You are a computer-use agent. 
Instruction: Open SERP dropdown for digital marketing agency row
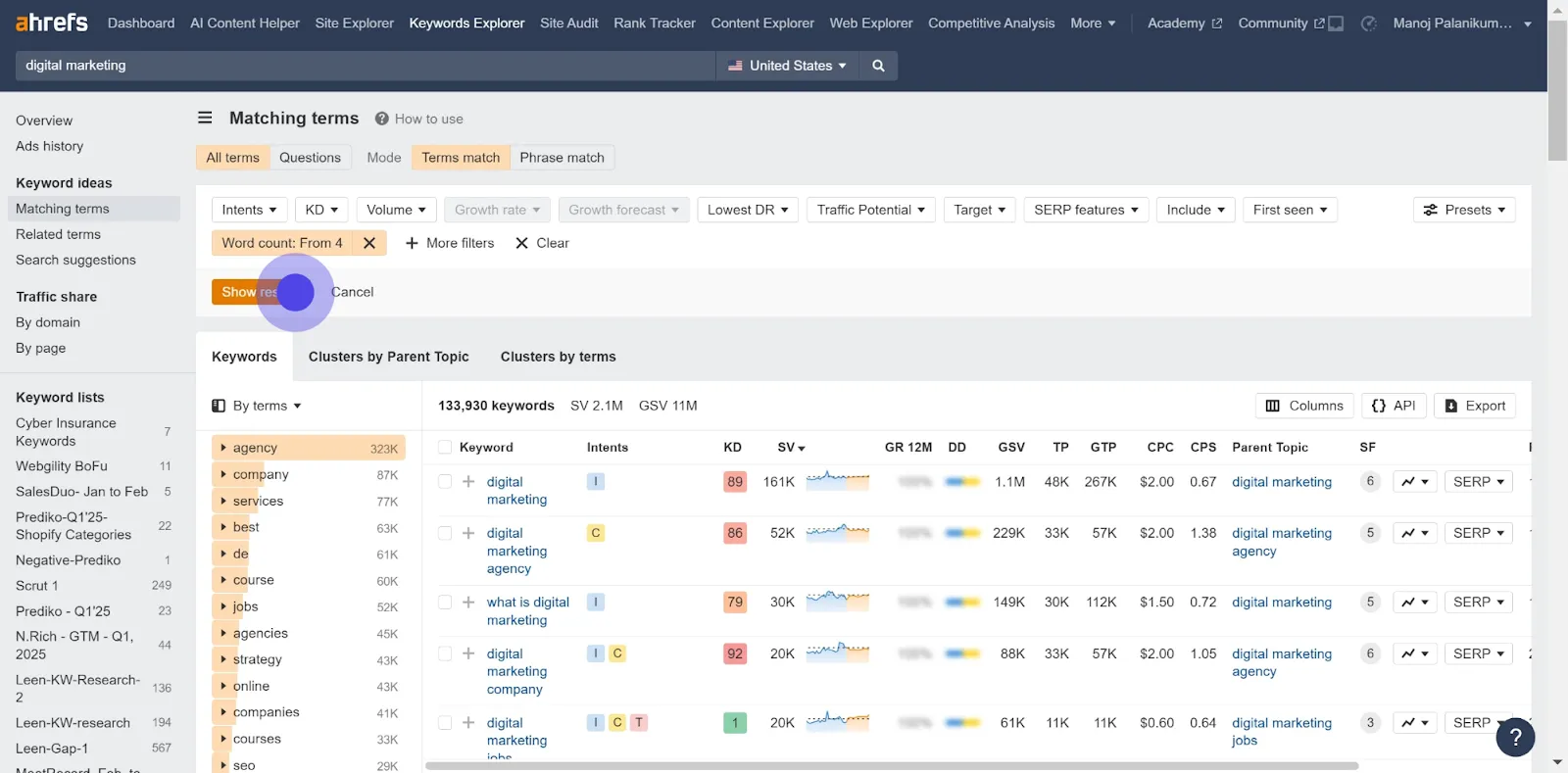pyautogui.click(x=1479, y=533)
